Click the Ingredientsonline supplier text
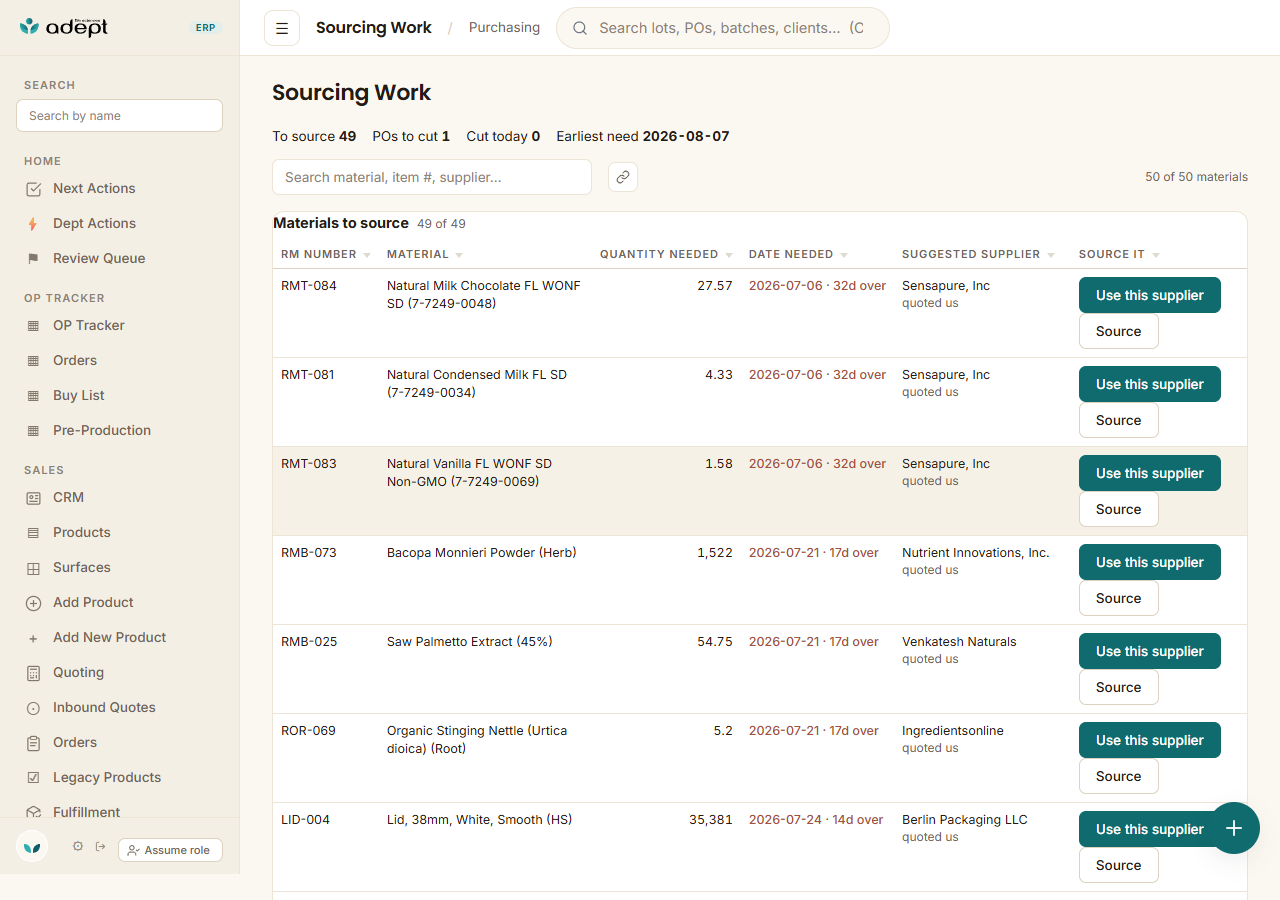 (953, 730)
